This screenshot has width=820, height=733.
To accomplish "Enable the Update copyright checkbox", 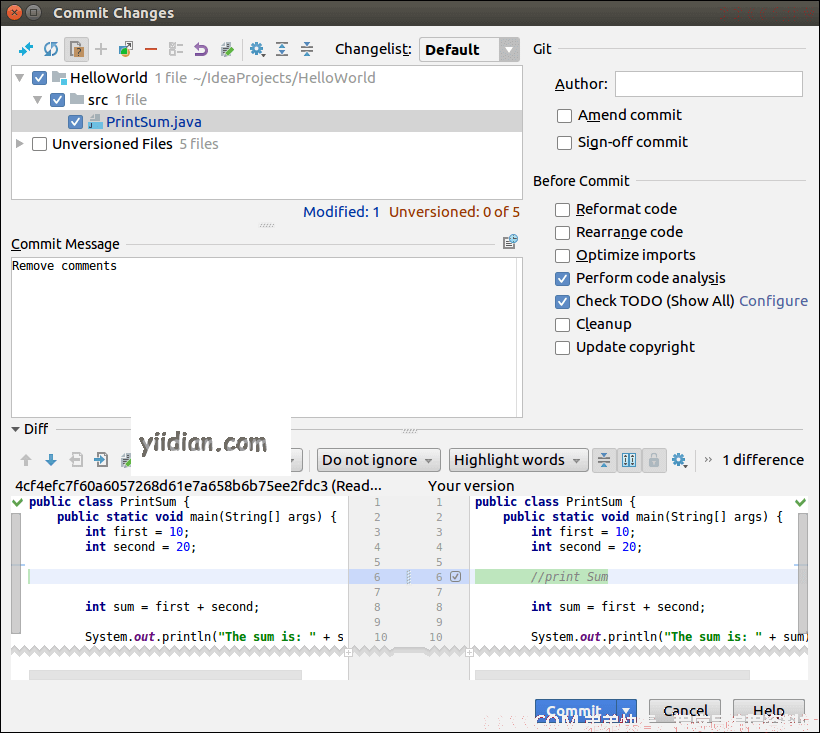I will coord(562,348).
